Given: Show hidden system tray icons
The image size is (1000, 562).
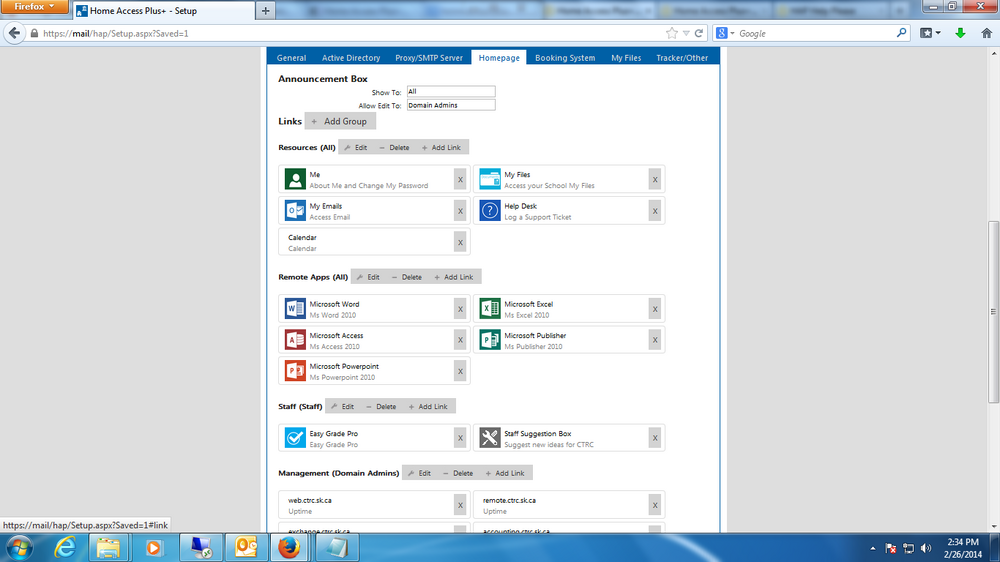Looking at the screenshot, I should [x=872, y=549].
